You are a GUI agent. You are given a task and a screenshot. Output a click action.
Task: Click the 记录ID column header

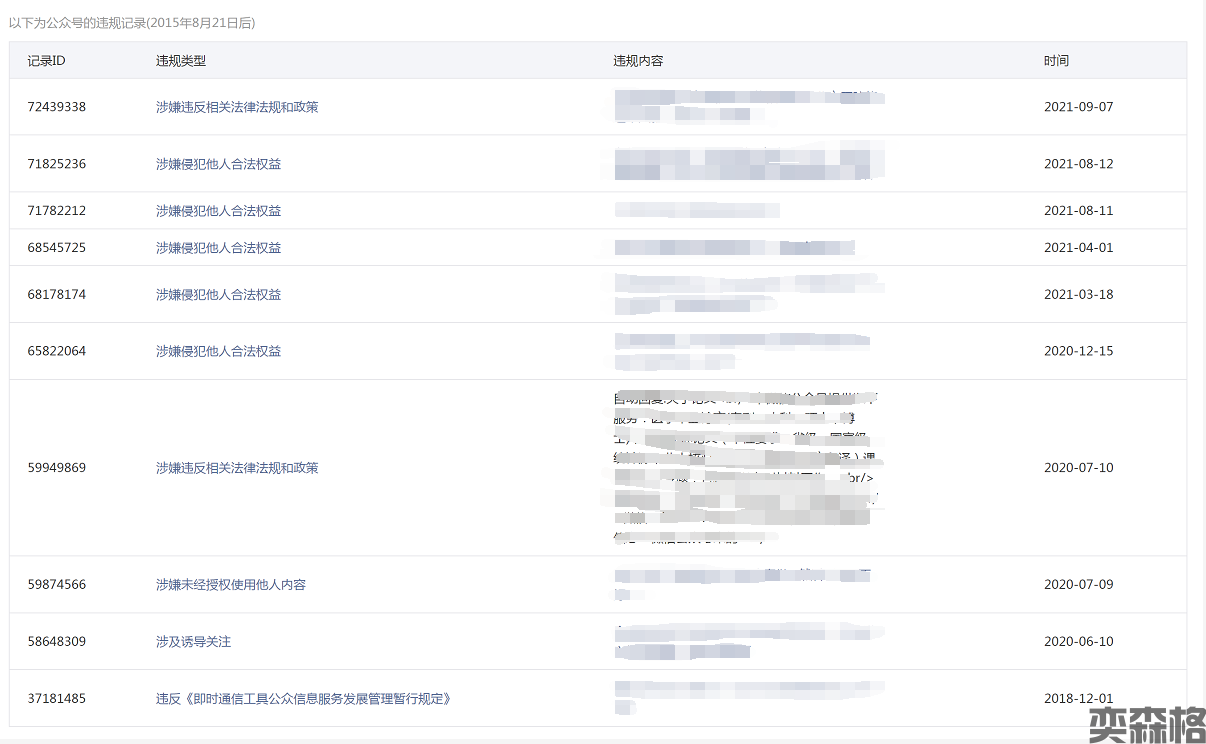[46, 61]
